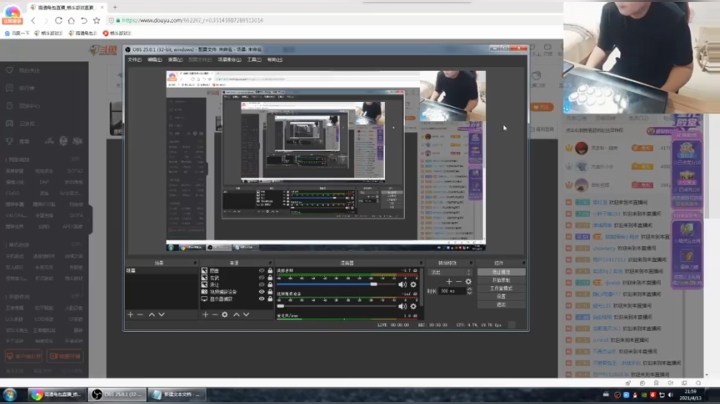Open Windows Start menu orb
Viewport: 720px width, 404px height.
click(x=10, y=394)
